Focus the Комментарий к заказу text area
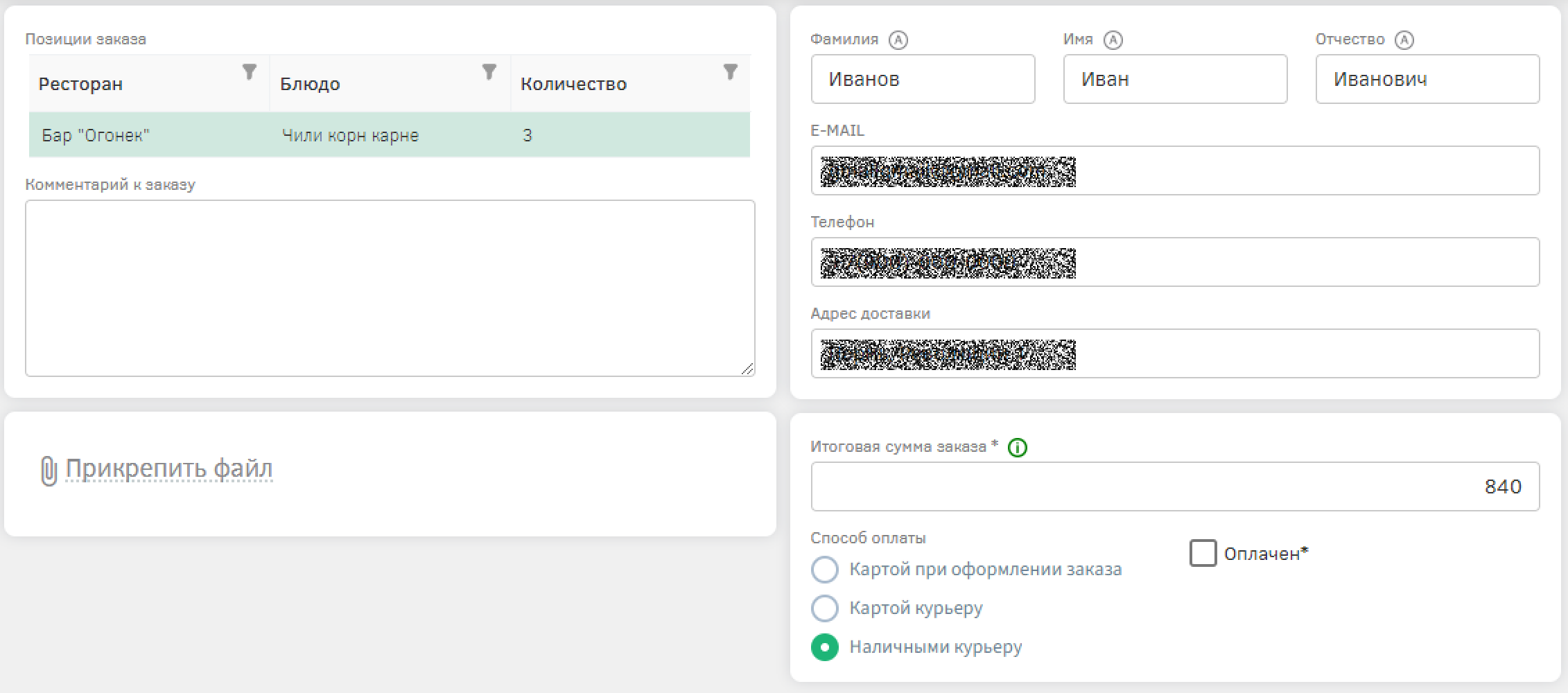The image size is (1568, 693). (x=388, y=288)
